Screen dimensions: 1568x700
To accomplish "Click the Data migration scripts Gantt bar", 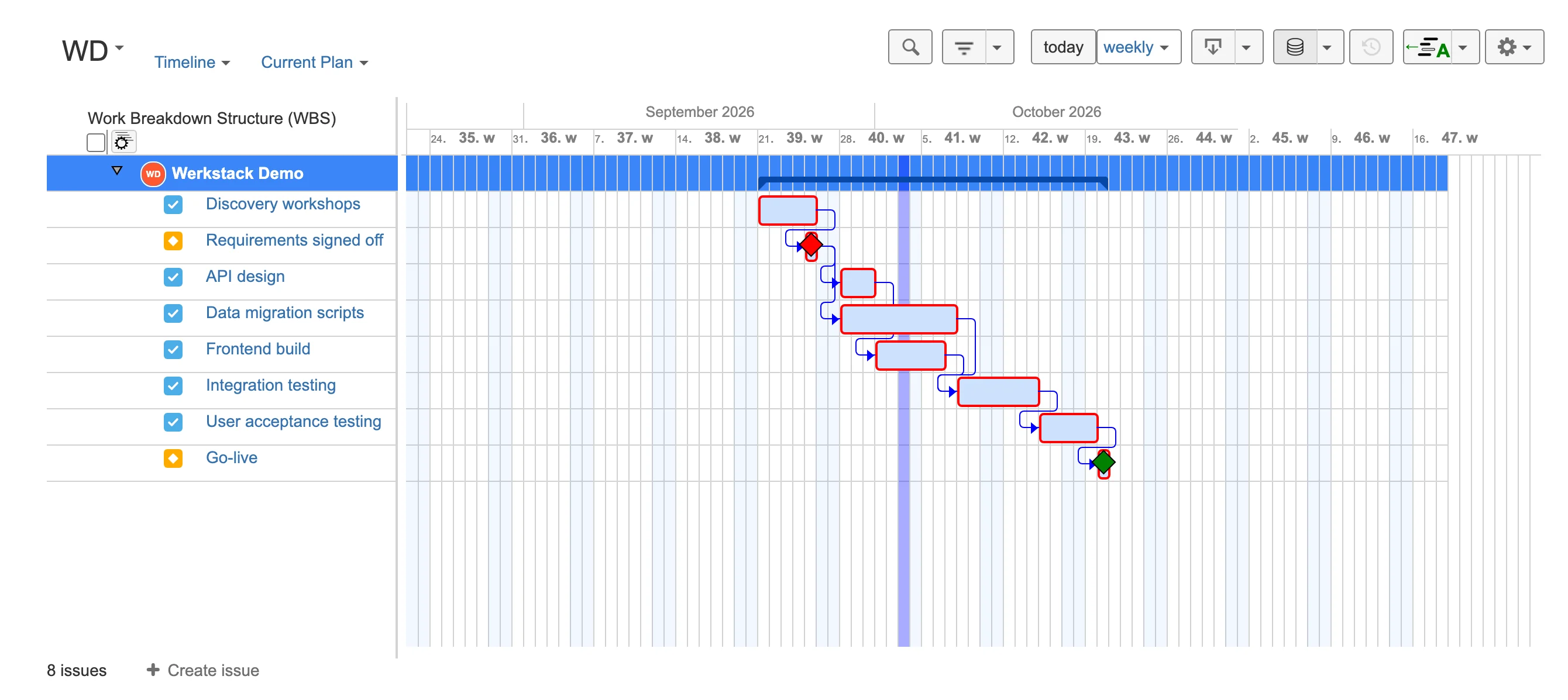I will 899,319.
